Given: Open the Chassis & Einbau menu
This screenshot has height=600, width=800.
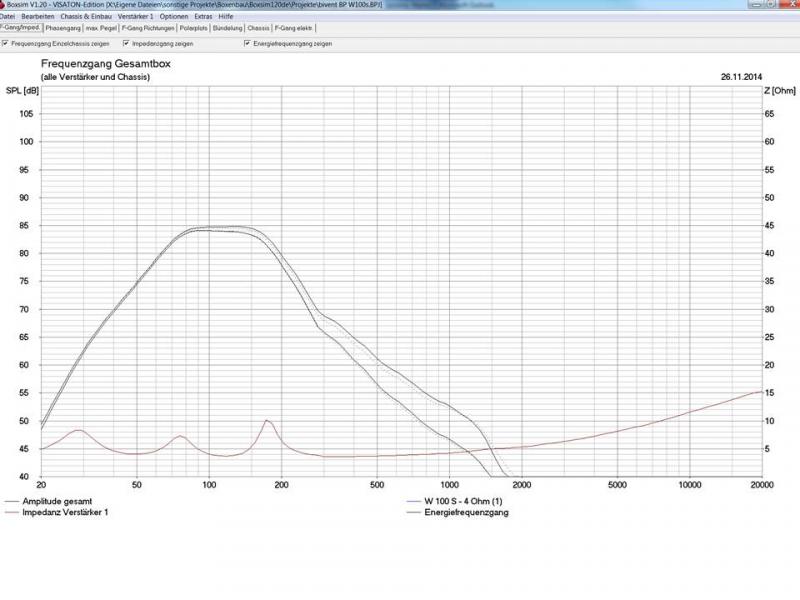Looking at the screenshot, I should (x=85, y=17).
